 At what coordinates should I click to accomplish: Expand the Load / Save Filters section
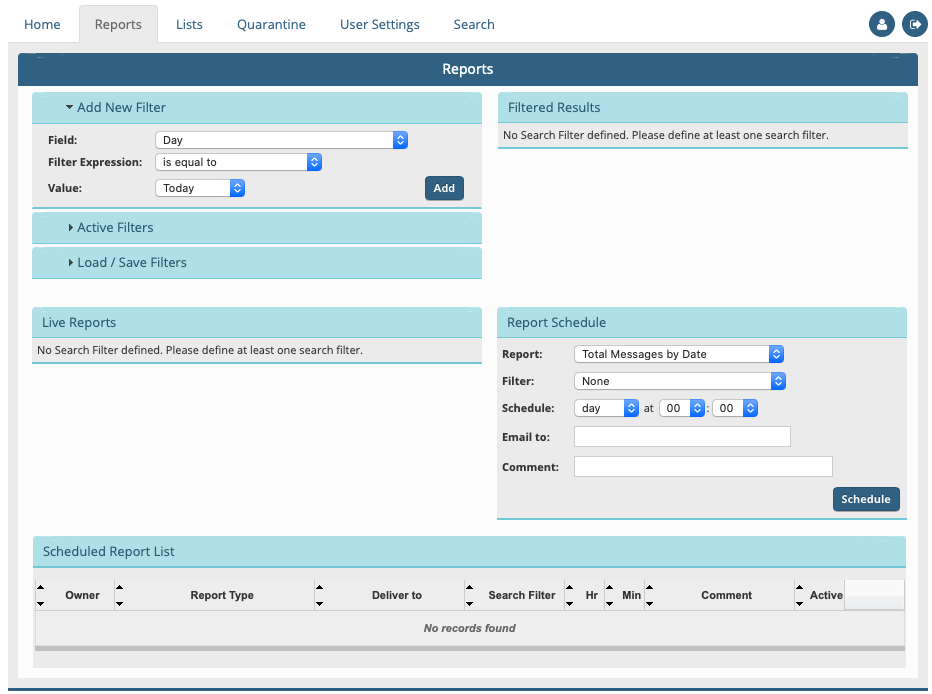131,263
